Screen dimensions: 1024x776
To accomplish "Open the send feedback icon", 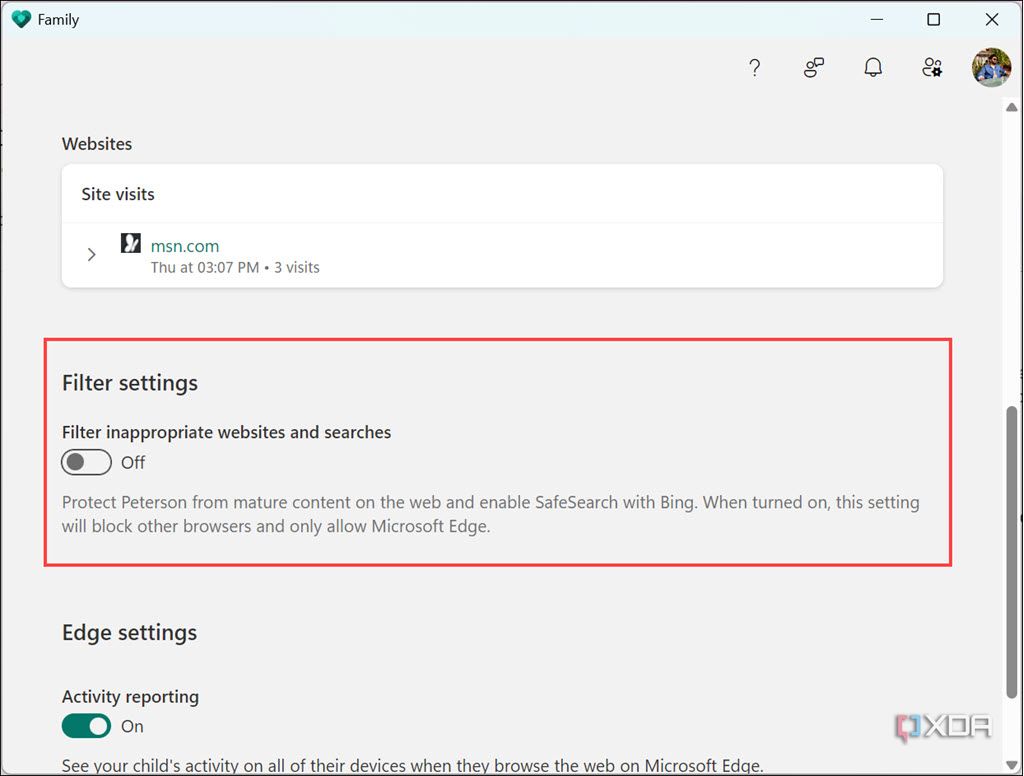I will [x=813, y=67].
